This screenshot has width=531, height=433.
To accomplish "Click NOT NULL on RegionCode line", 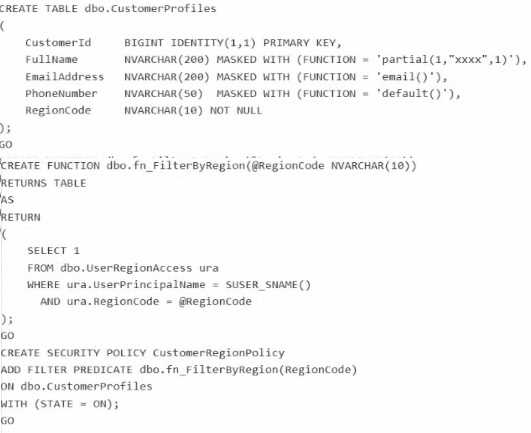I will 236,110.
